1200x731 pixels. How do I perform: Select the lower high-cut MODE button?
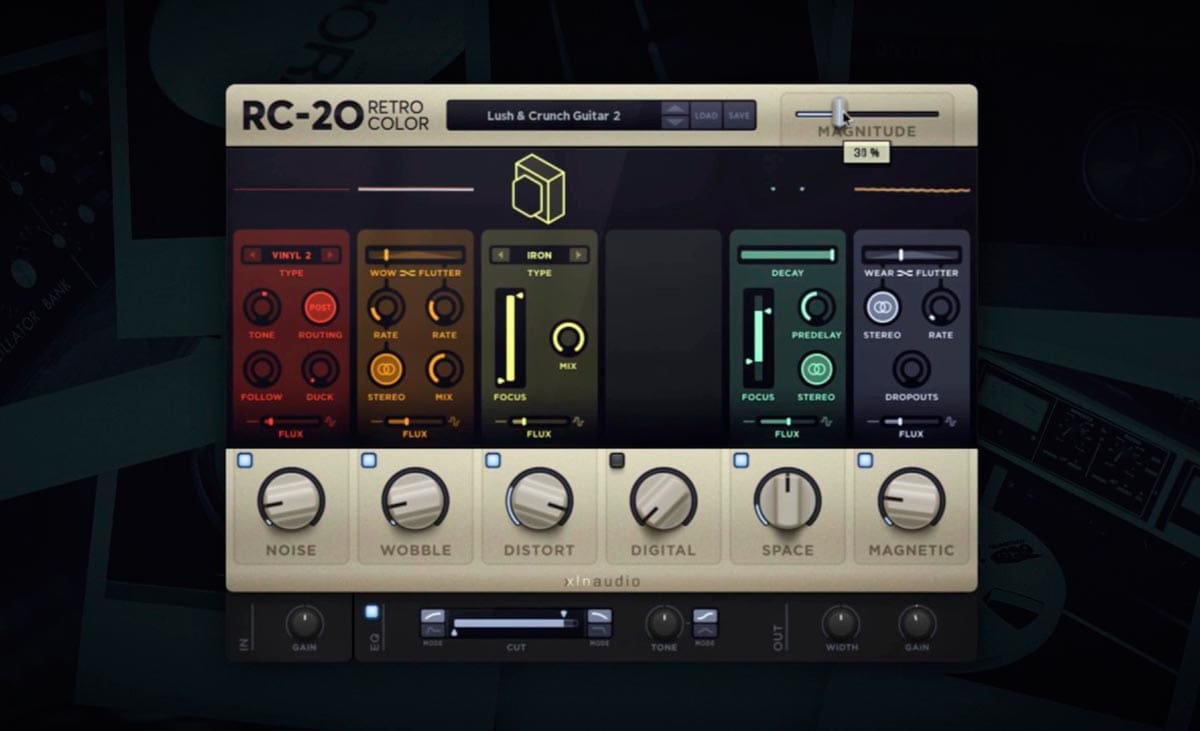coord(599,630)
